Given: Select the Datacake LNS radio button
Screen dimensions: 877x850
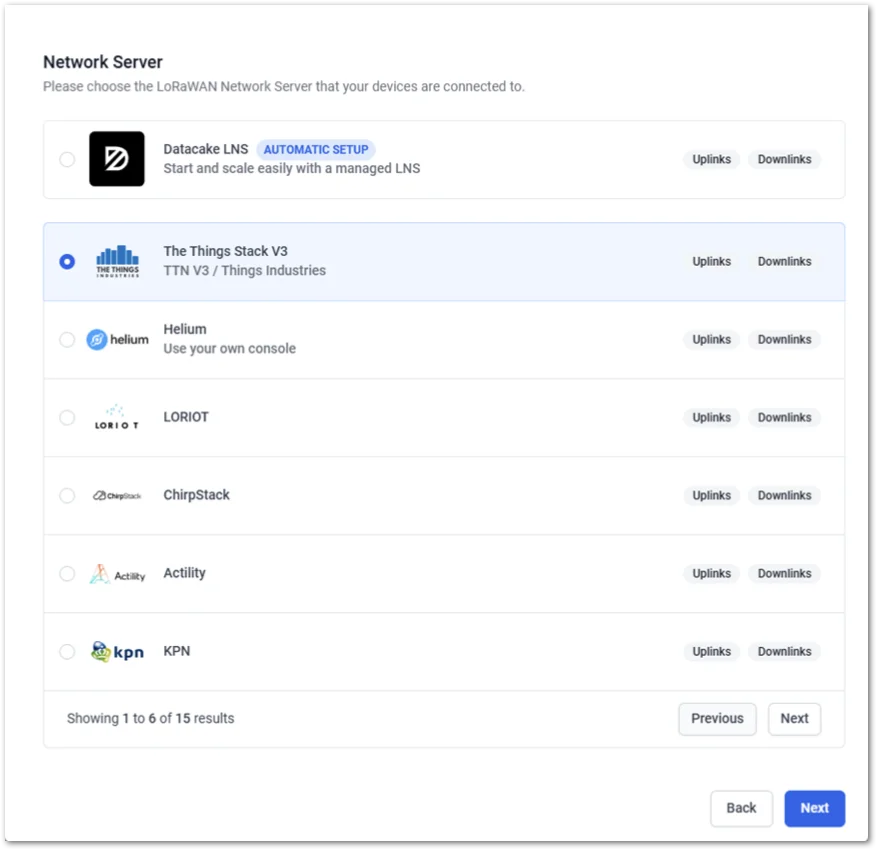Looking at the screenshot, I should click(67, 159).
